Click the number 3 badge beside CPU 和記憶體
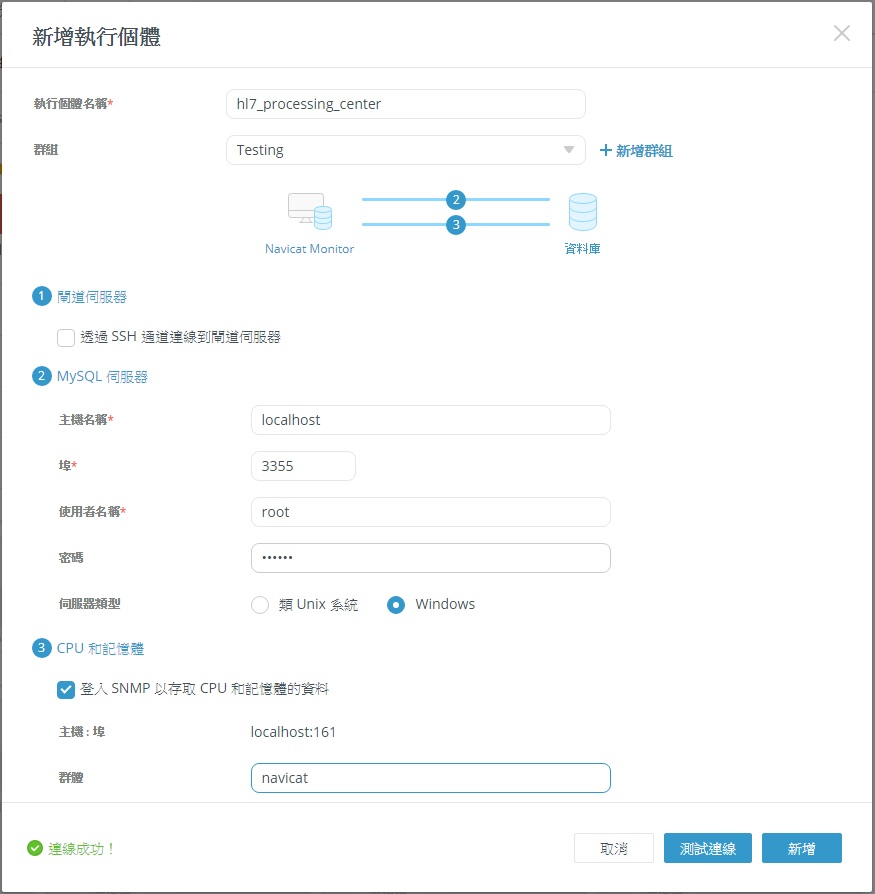This screenshot has height=894, width=875. click(41, 648)
